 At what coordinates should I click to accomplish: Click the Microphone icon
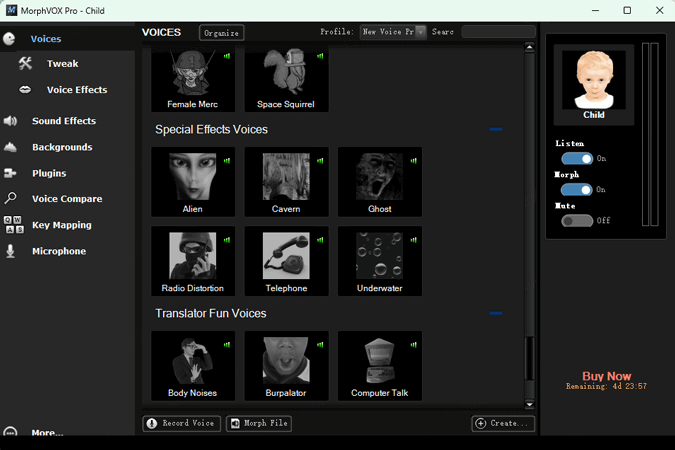point(10,251)
